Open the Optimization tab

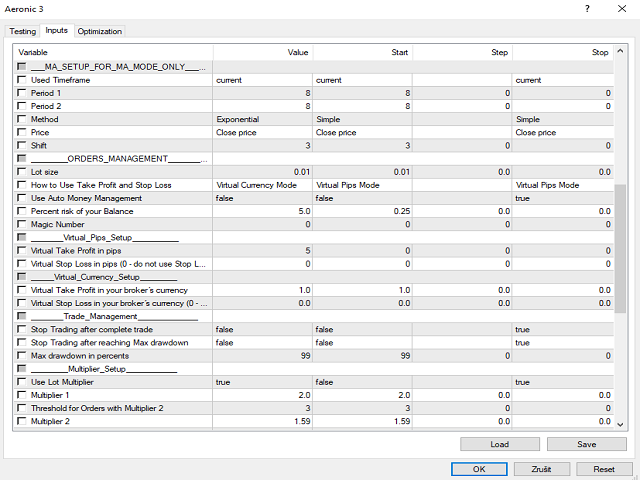click(x=100, y=31)
